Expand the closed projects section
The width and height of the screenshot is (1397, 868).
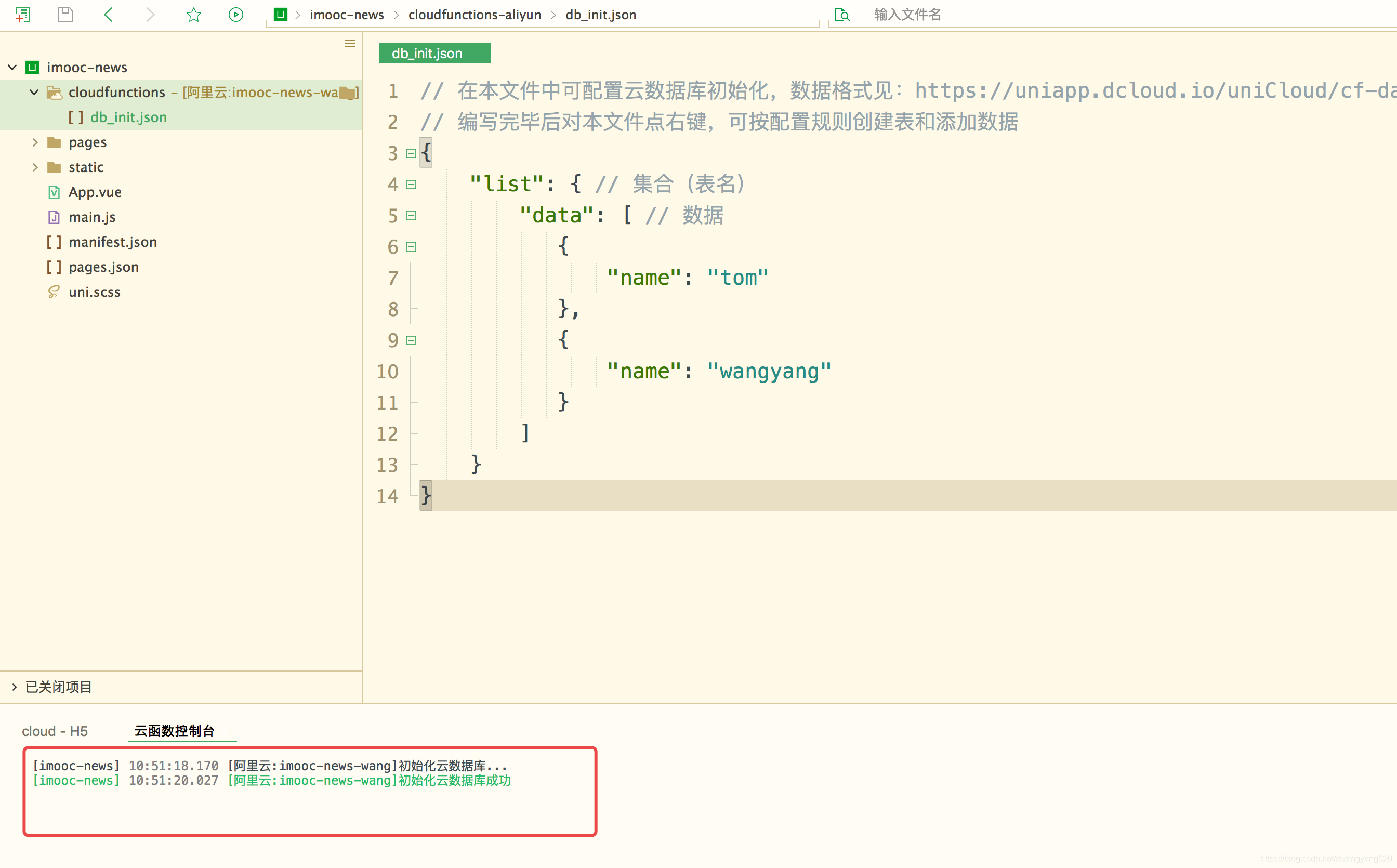(x=15, y=687)
